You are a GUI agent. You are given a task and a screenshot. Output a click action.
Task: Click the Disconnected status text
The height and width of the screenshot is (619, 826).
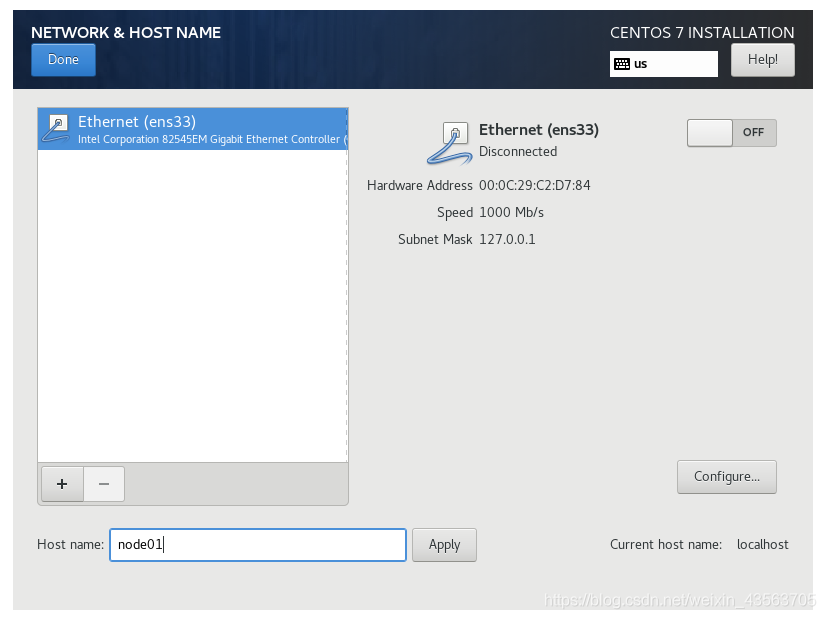point(518,152)
